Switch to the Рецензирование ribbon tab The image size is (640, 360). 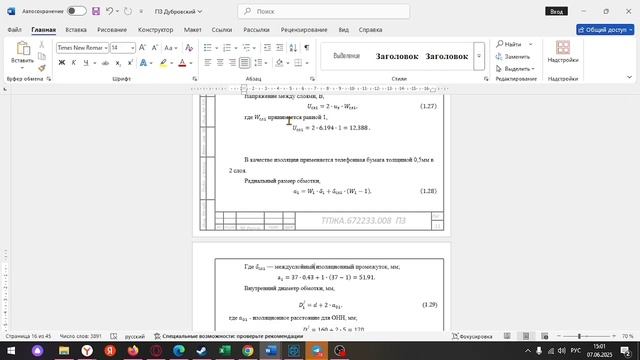point(304,30)
